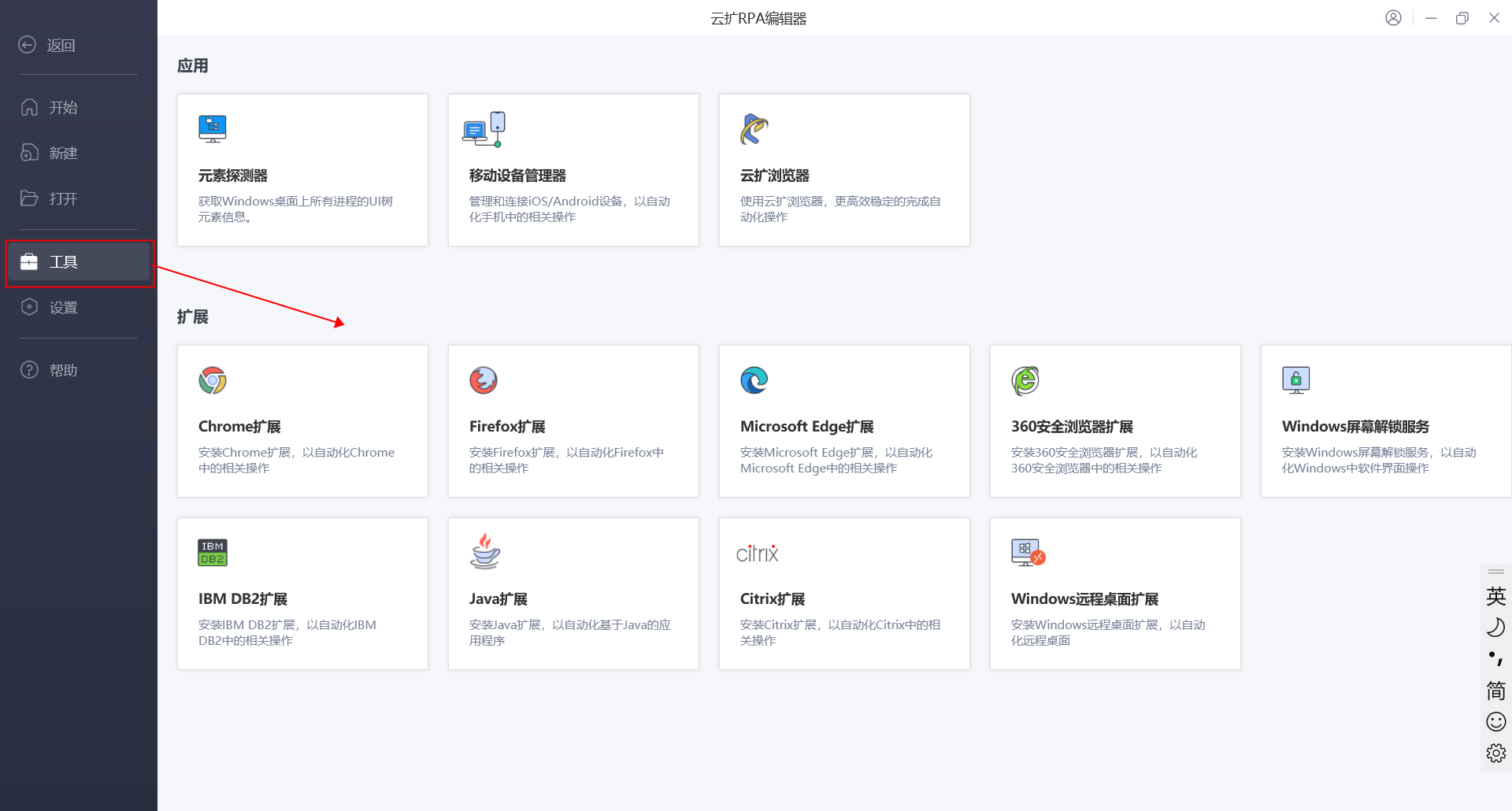Click the Windows remote desktop icon
The width and height of the screenshot is (1512, 811).
pos(1028,553)
